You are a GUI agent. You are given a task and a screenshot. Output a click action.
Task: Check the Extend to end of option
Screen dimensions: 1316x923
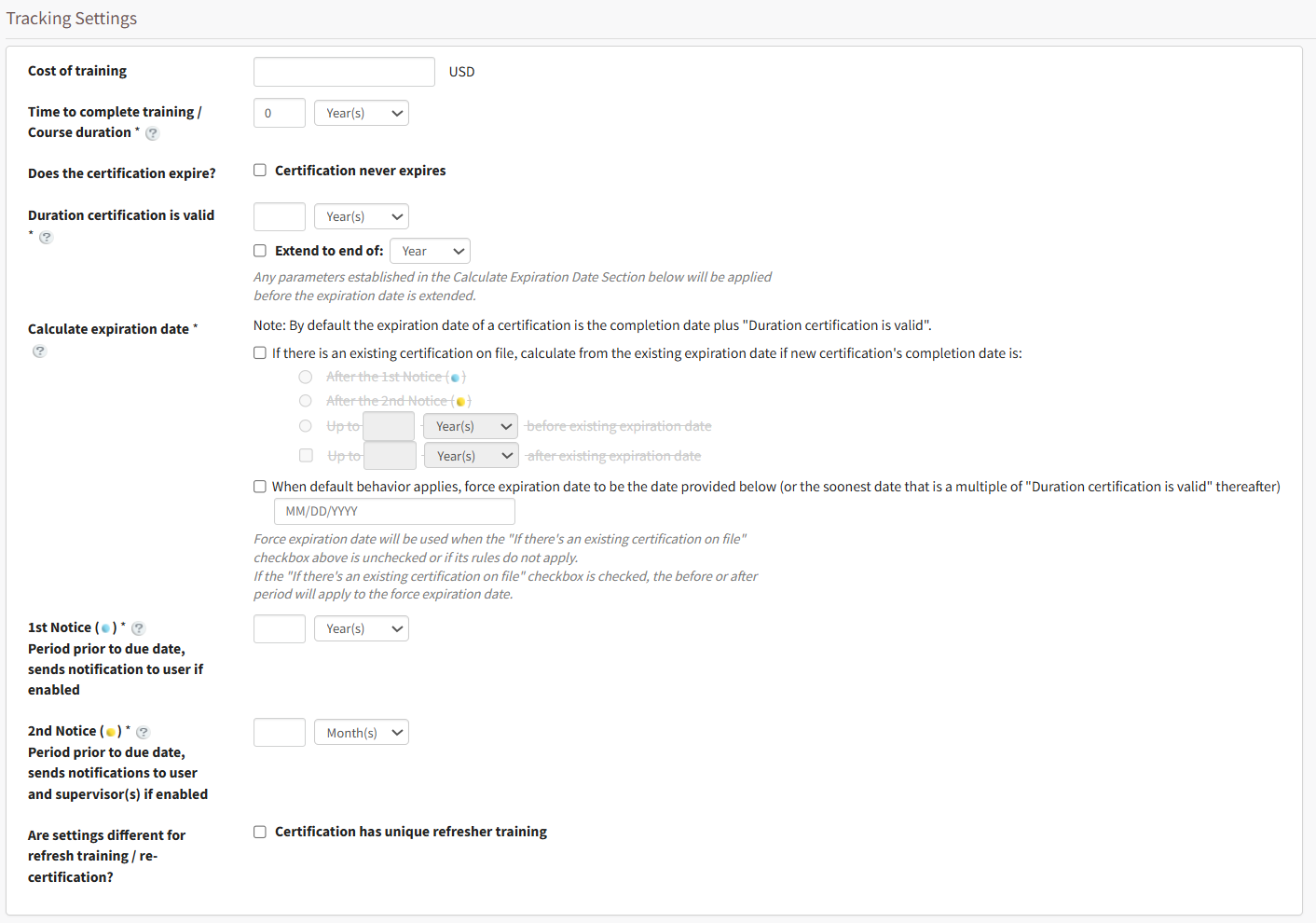pyautogui.click(x=260, y=251)
